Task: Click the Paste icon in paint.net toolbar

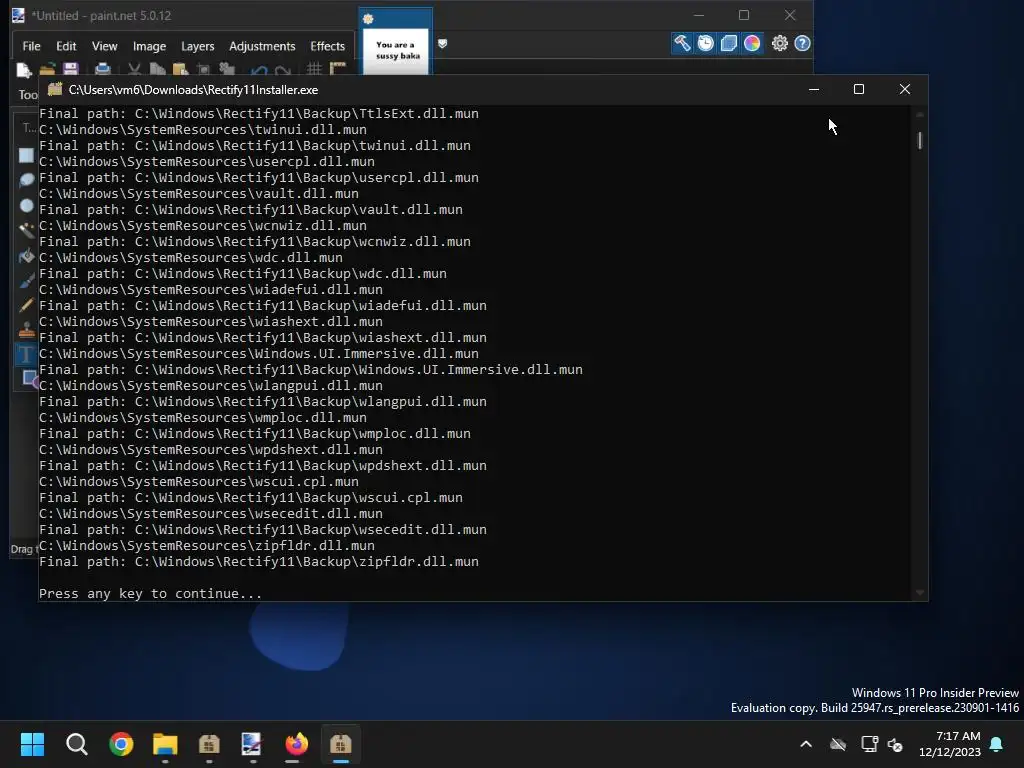Action: (180, 69)
